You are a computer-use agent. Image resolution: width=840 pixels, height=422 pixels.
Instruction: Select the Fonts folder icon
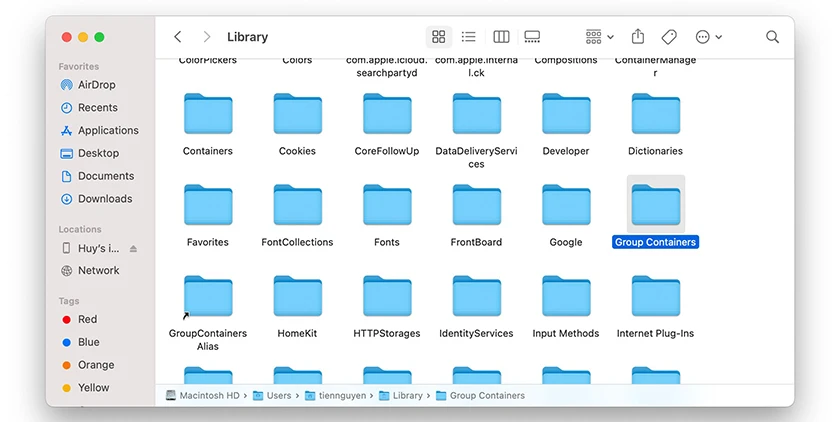pos(387,205)
